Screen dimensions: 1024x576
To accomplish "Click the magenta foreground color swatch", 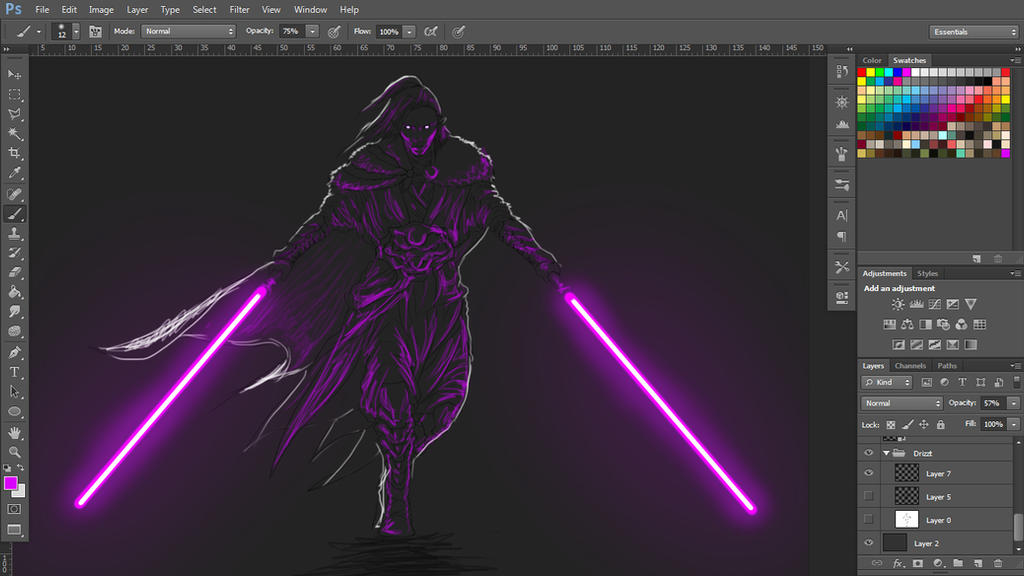I will click(x=10, y=483).
